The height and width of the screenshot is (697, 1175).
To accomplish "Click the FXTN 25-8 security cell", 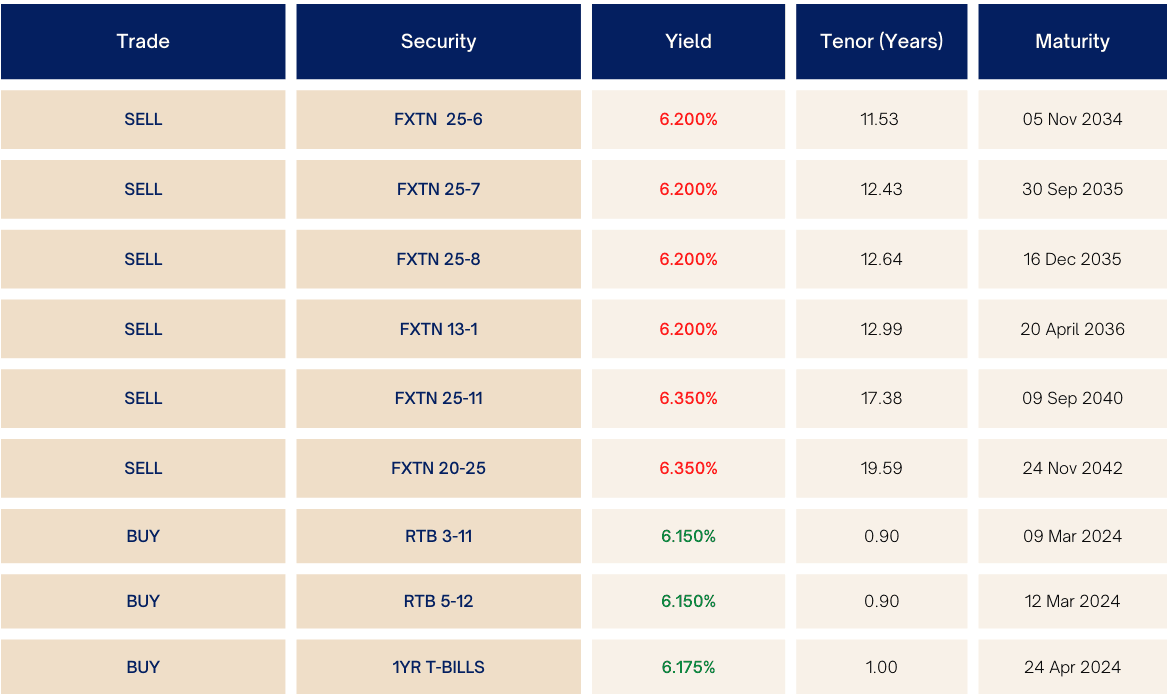I will (x=438, y=259).
